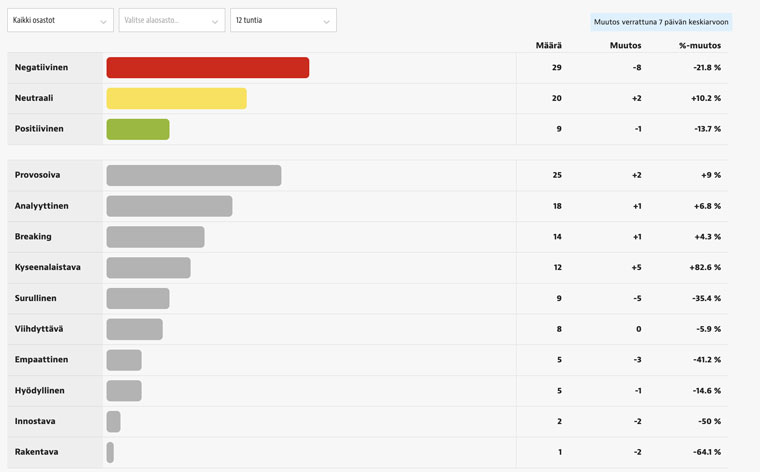Click the Analyyttinen count value 18
This screenshot has height=472, width=760.
pos(557,206)
